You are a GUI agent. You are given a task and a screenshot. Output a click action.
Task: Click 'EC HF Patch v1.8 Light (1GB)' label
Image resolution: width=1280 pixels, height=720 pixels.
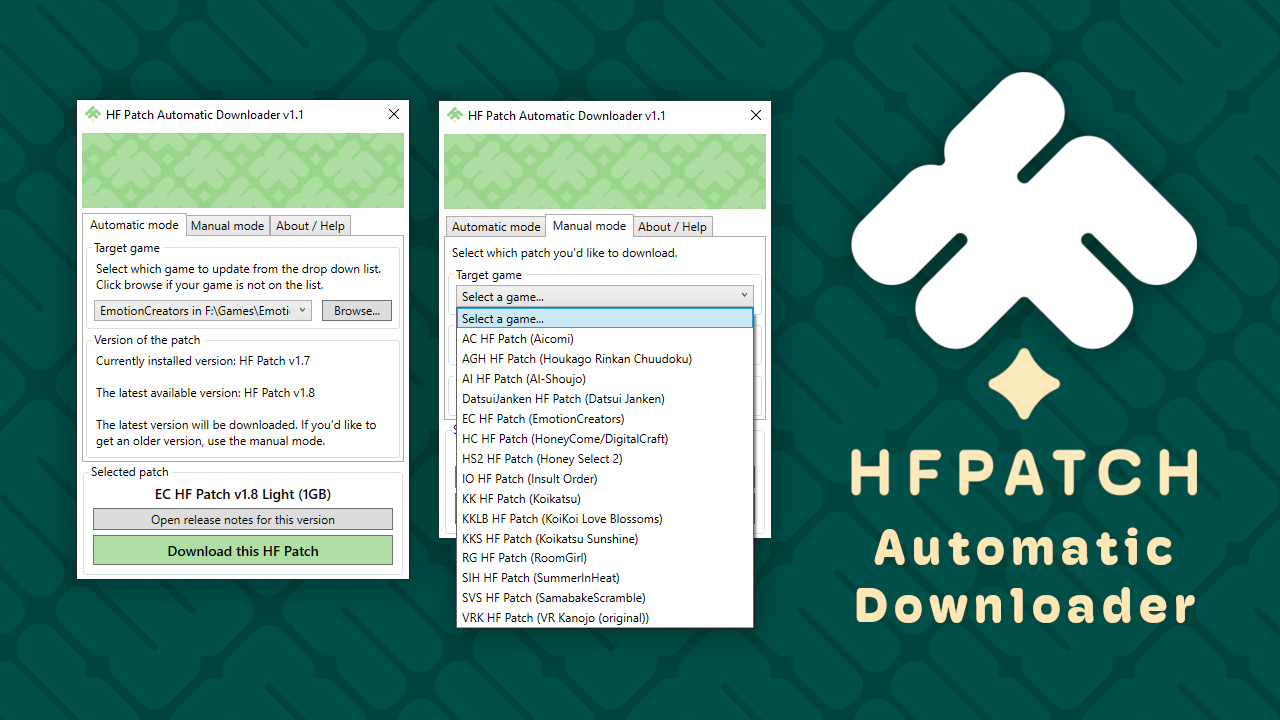pyautogui.click(x=243, y=494)
